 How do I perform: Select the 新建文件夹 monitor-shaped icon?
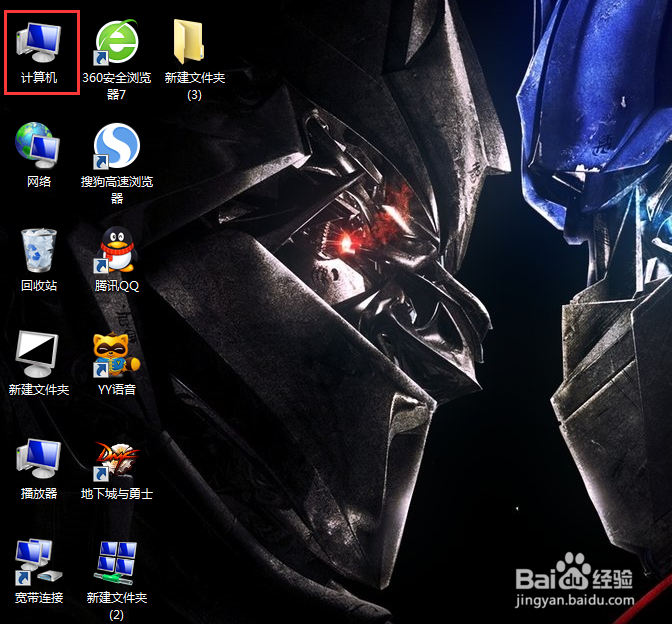coord(37,354)
